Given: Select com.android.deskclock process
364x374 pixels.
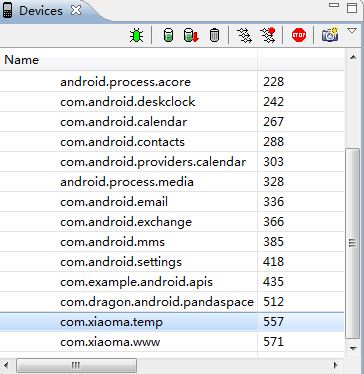Looking at the screenshot, I should click(x=127, y=102).
